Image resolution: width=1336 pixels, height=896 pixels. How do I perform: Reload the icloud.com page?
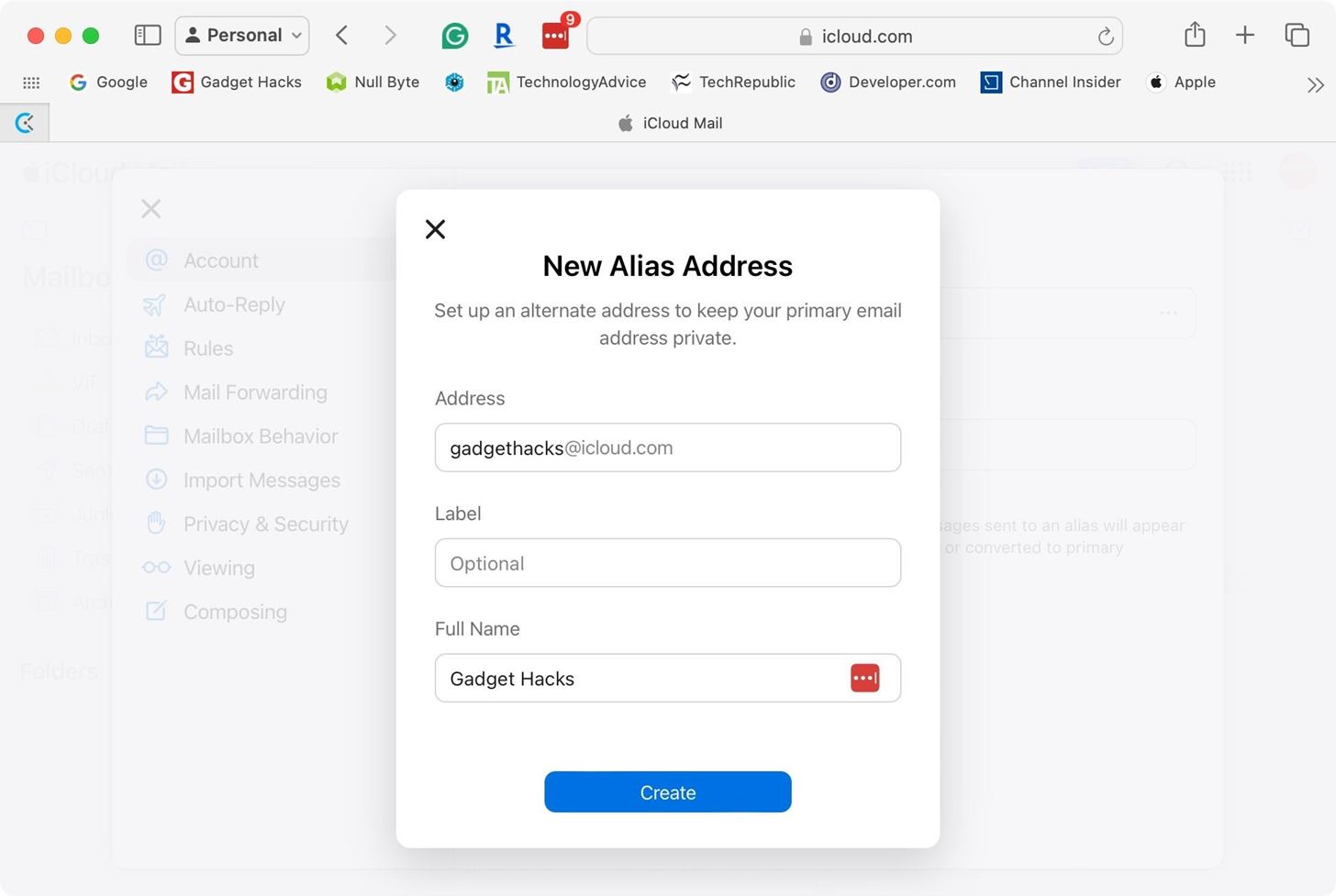[1106, 36]
